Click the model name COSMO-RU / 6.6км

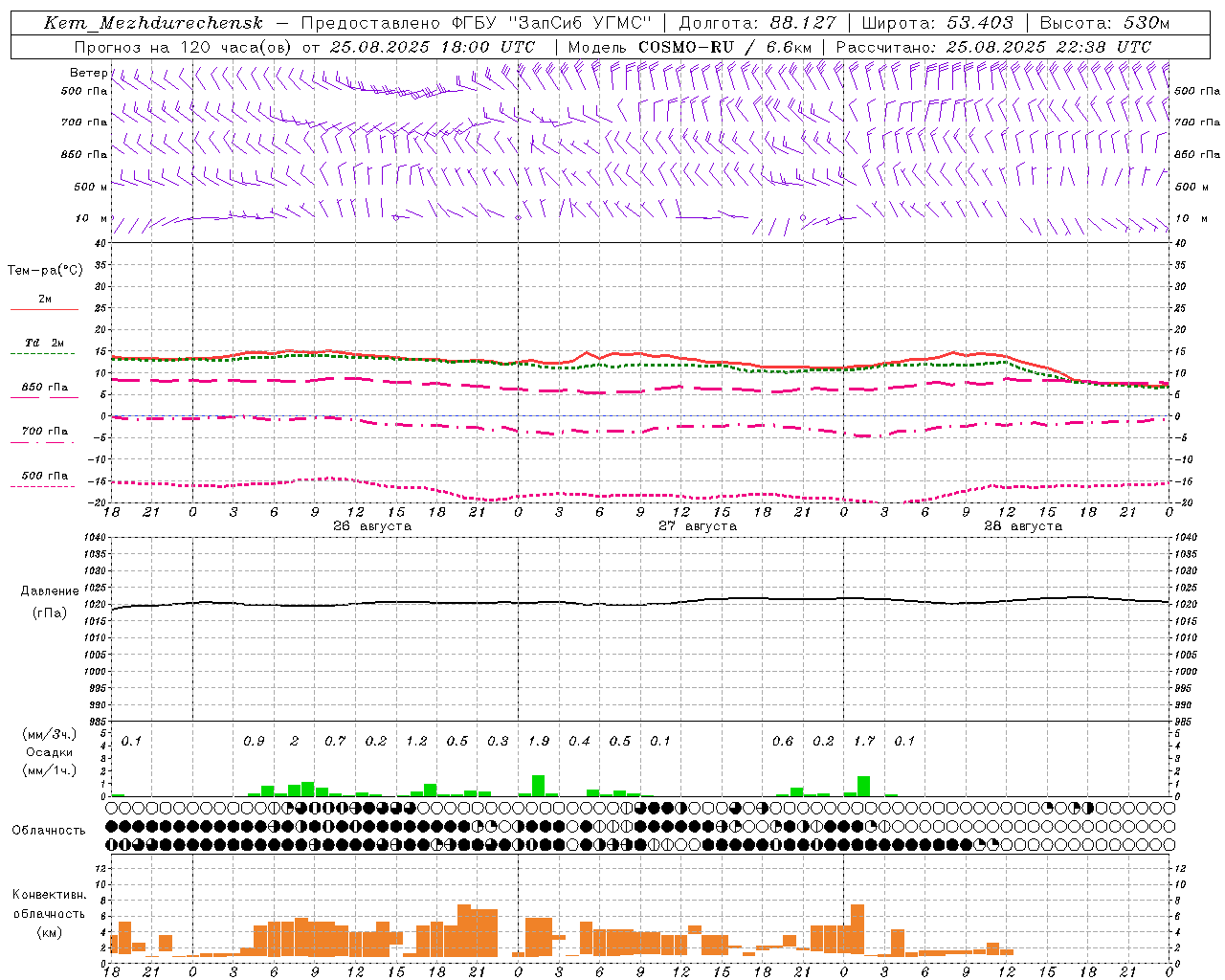(x=724, y=47)
